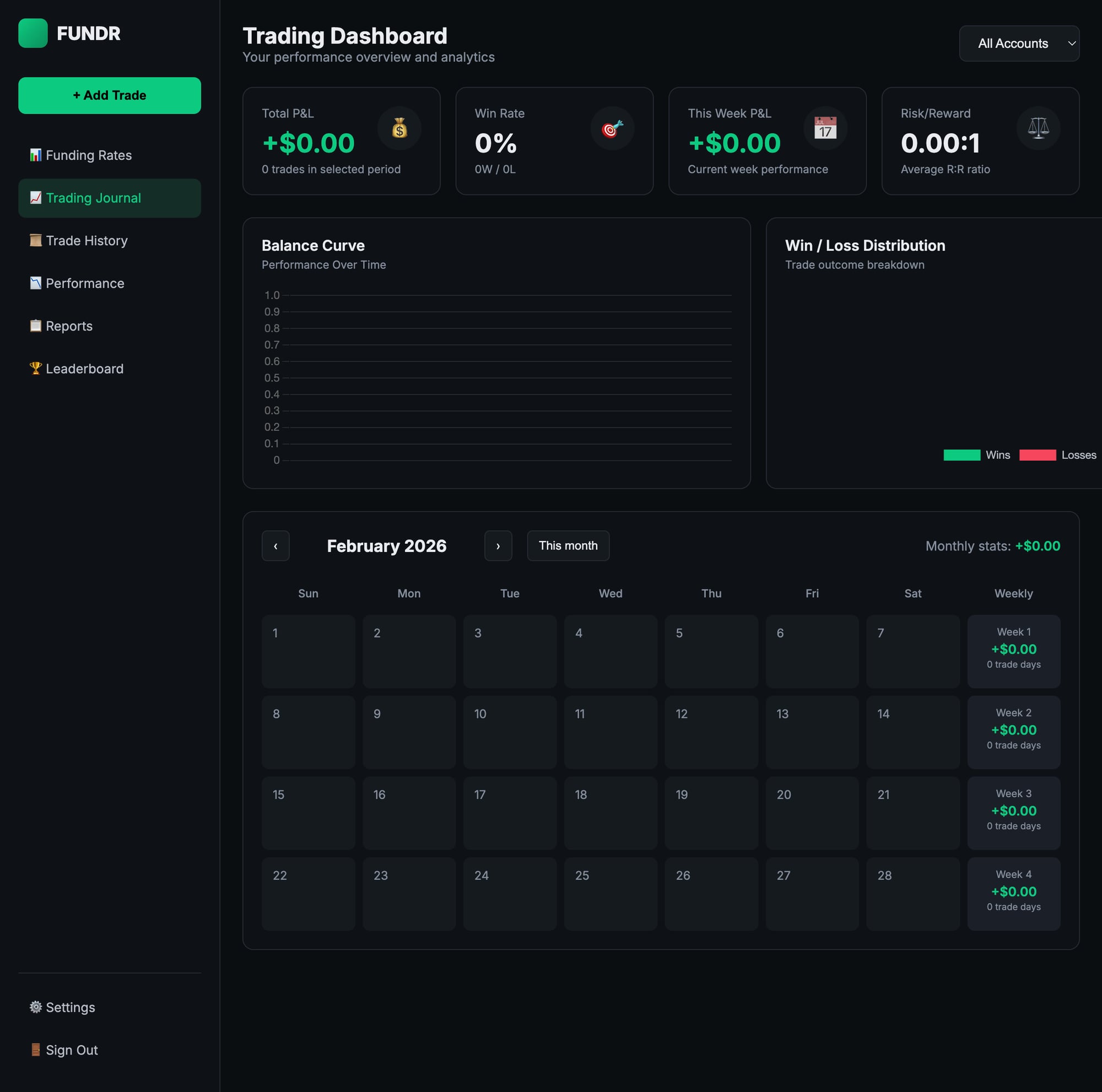Open the Trade History section

pyautogui.click(x=86, y=240)
